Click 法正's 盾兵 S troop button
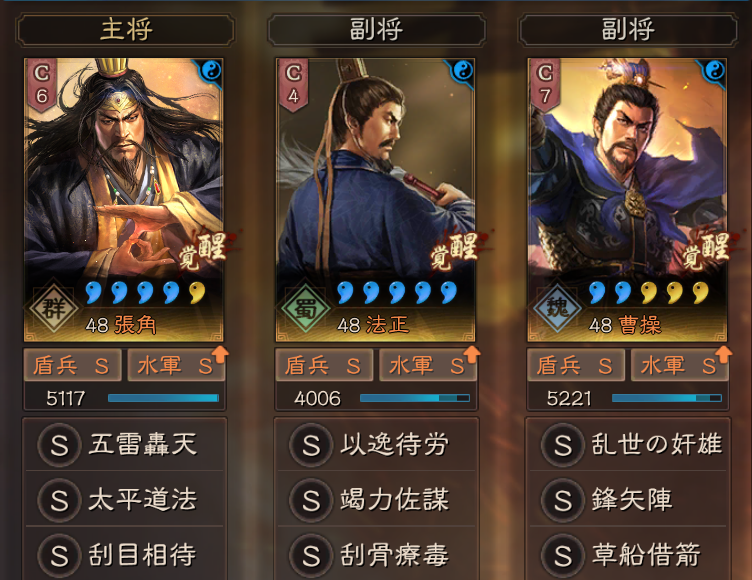This screenshot has height=580, width=752. [x=324, y=366]
